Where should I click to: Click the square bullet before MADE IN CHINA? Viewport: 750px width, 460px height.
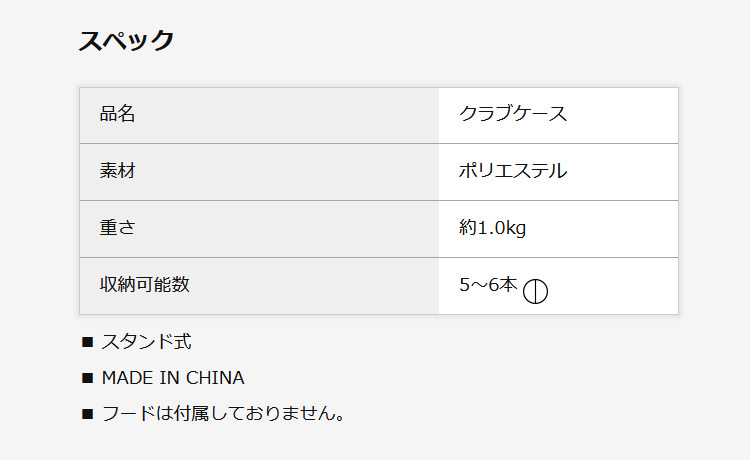coord(87,379)
